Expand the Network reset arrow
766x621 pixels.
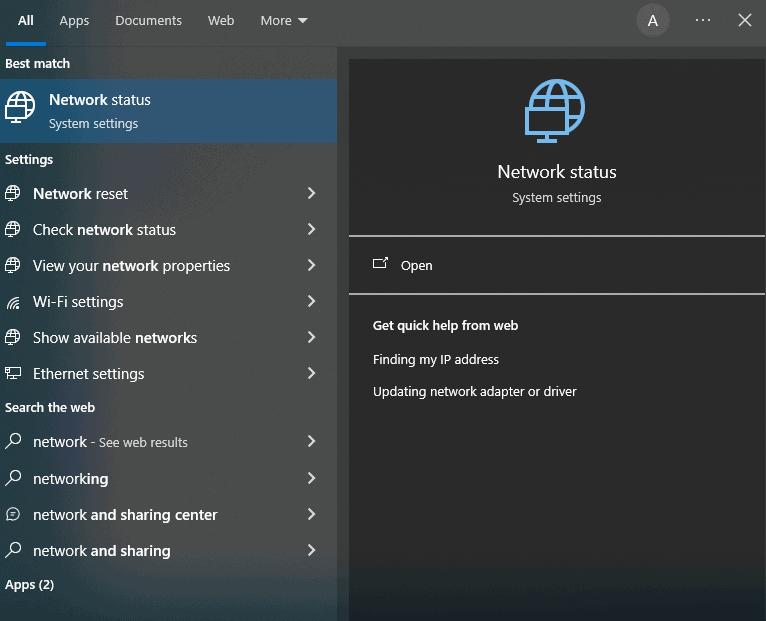[x=311, y=194]
